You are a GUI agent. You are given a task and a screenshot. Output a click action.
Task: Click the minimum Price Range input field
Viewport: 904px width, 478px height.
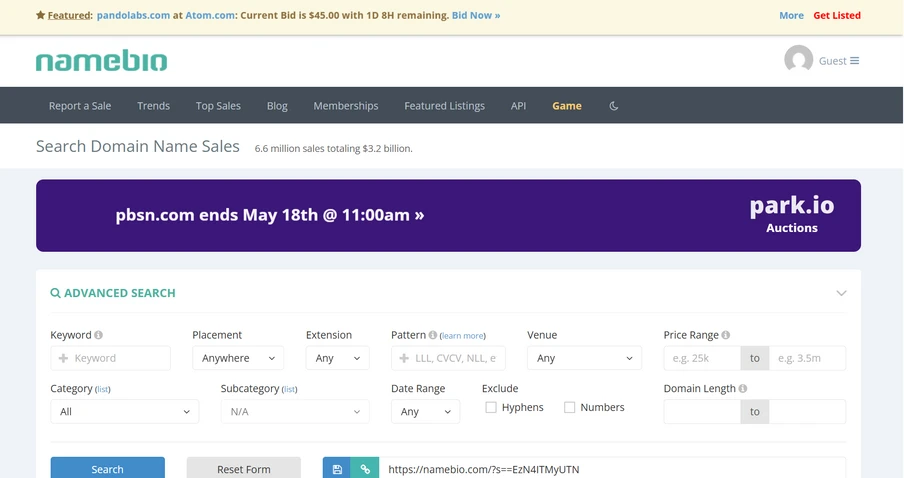point(701,358)
